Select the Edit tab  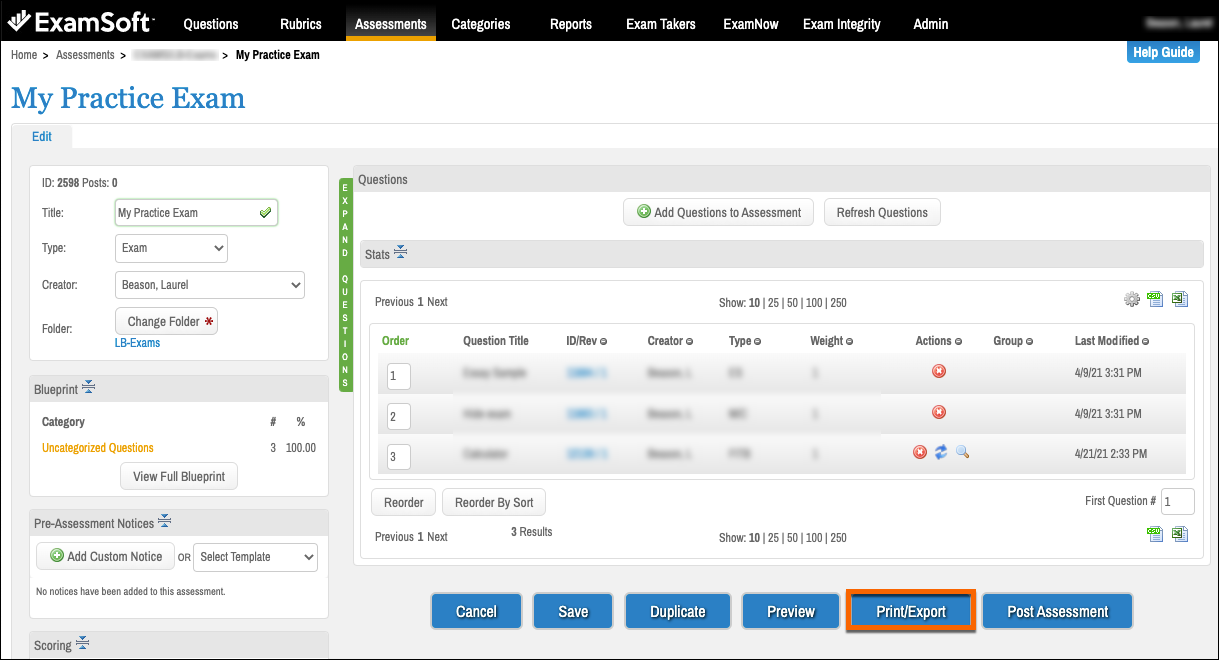point(42,137)
